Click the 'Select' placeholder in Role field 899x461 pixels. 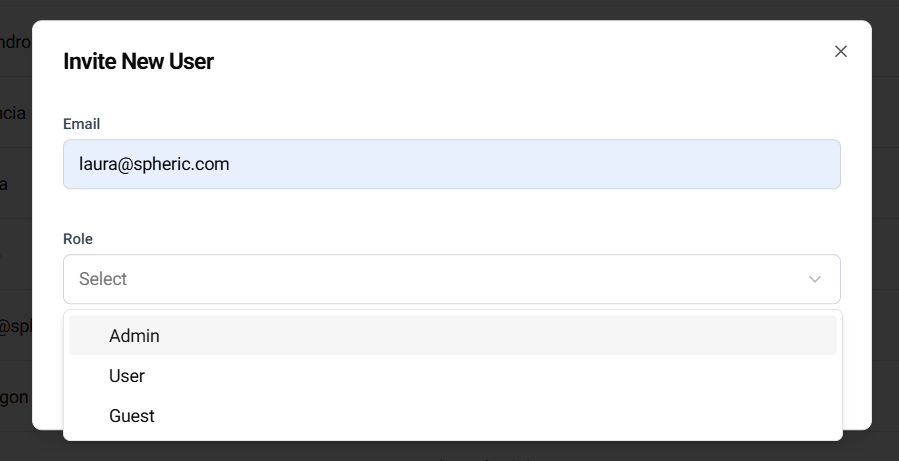click(x=103, y=279)
